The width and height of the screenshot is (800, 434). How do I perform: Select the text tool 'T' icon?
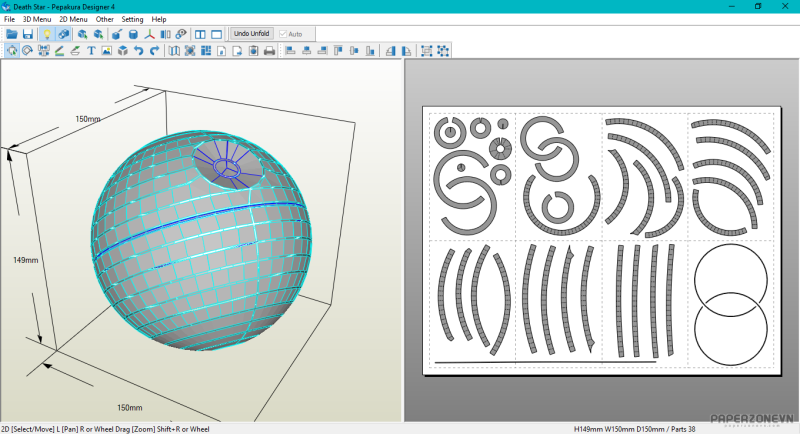coord(91,51)
